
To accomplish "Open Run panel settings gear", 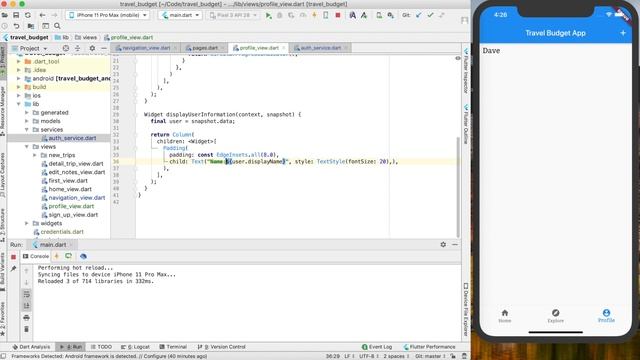I will (x=443, y=244).
